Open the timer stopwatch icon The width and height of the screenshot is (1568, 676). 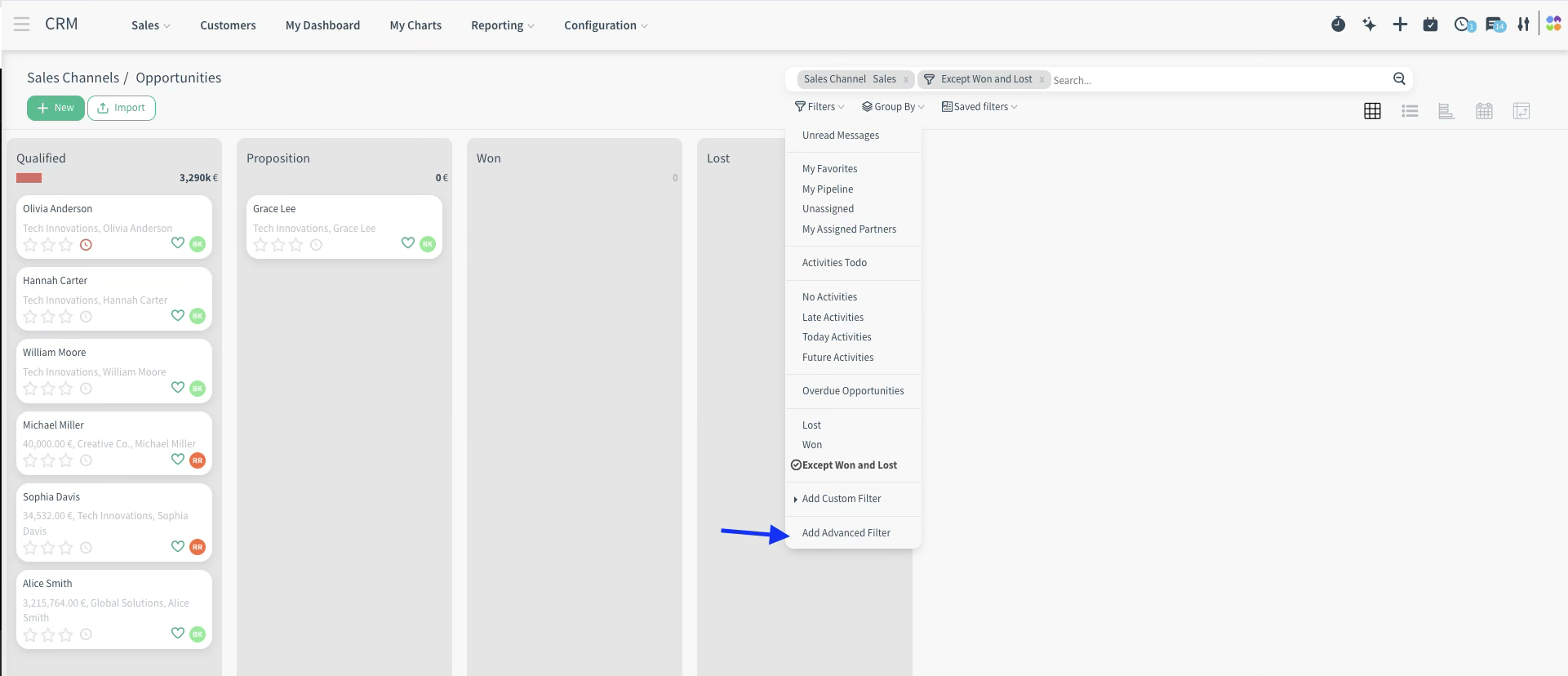click(x=1338, y=24)
